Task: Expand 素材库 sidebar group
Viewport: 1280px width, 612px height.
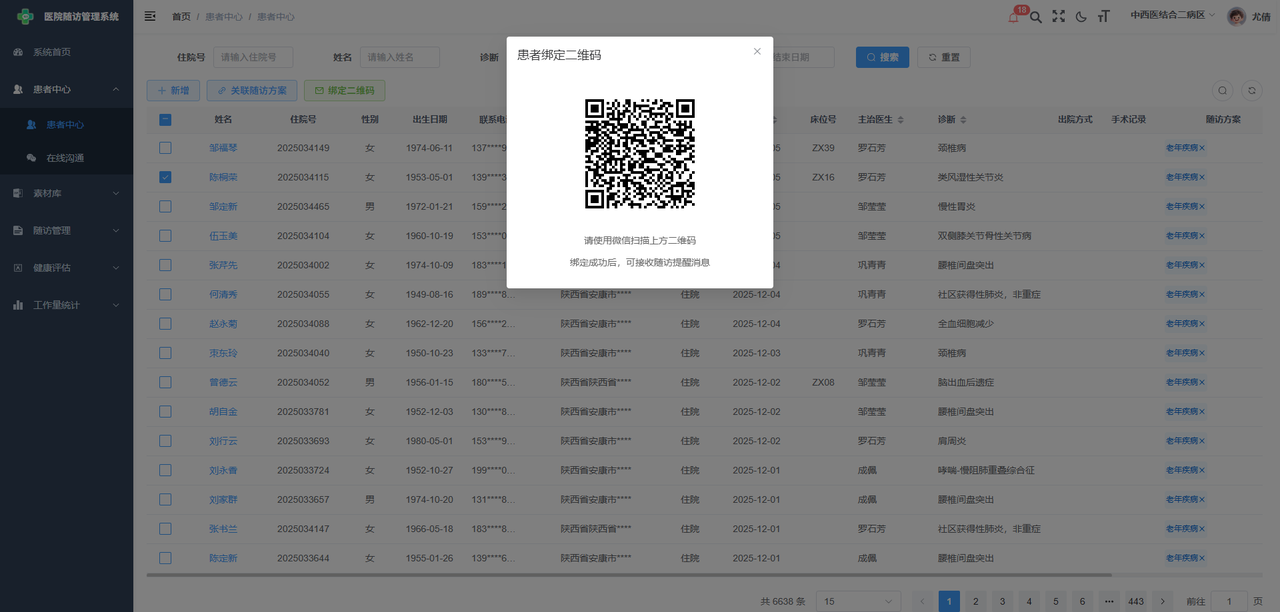Action: click(66, 193)
